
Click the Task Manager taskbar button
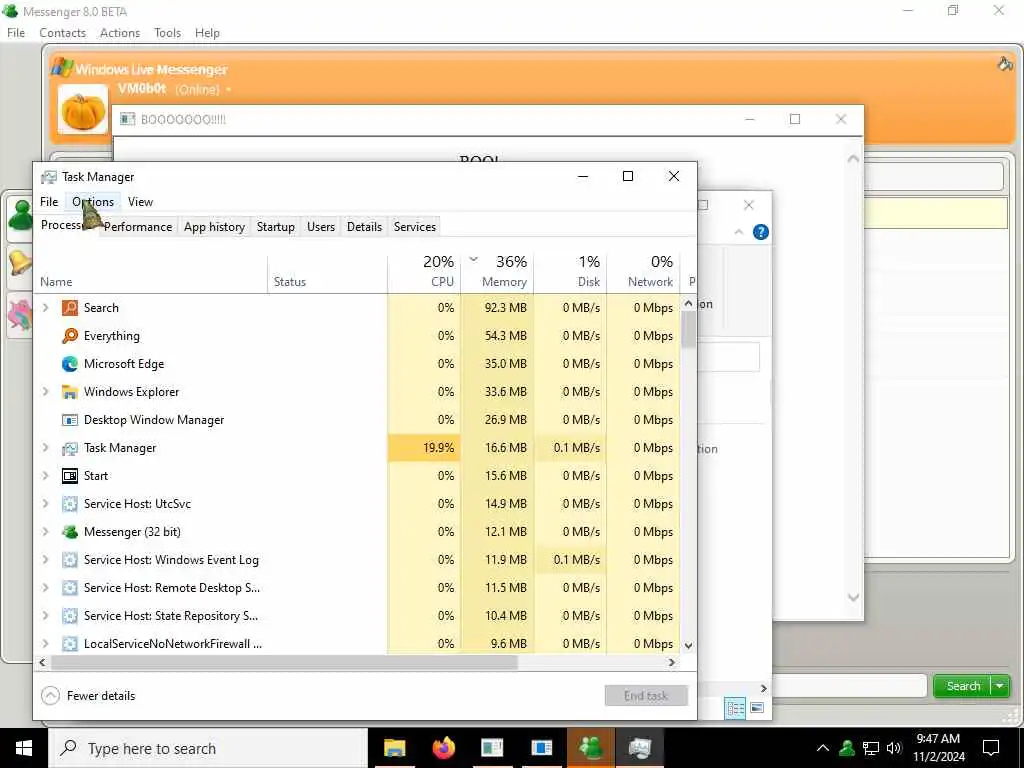point(639,748)
